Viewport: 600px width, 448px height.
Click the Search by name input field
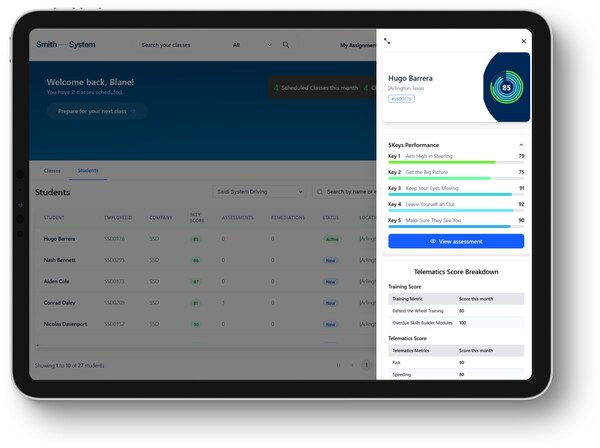[350, 191]
